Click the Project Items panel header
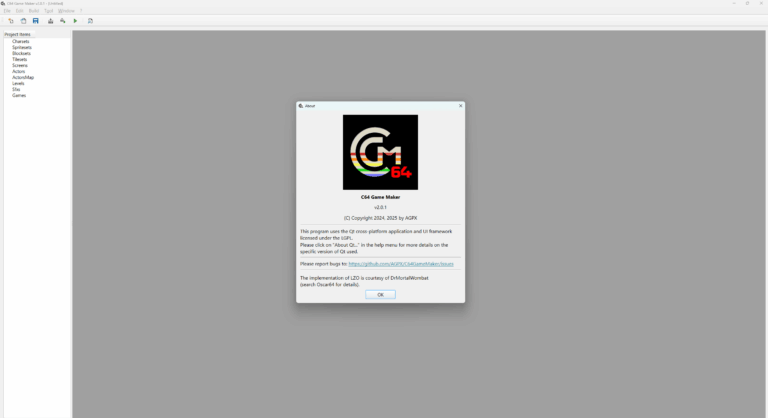The image size is (768, 418). tap(18, 34)
